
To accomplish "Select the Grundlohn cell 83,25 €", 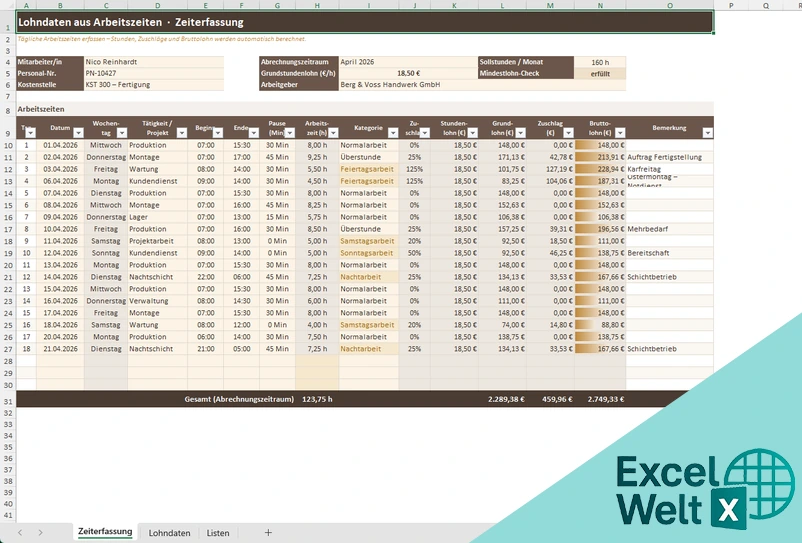I will [x=502, y=181].
